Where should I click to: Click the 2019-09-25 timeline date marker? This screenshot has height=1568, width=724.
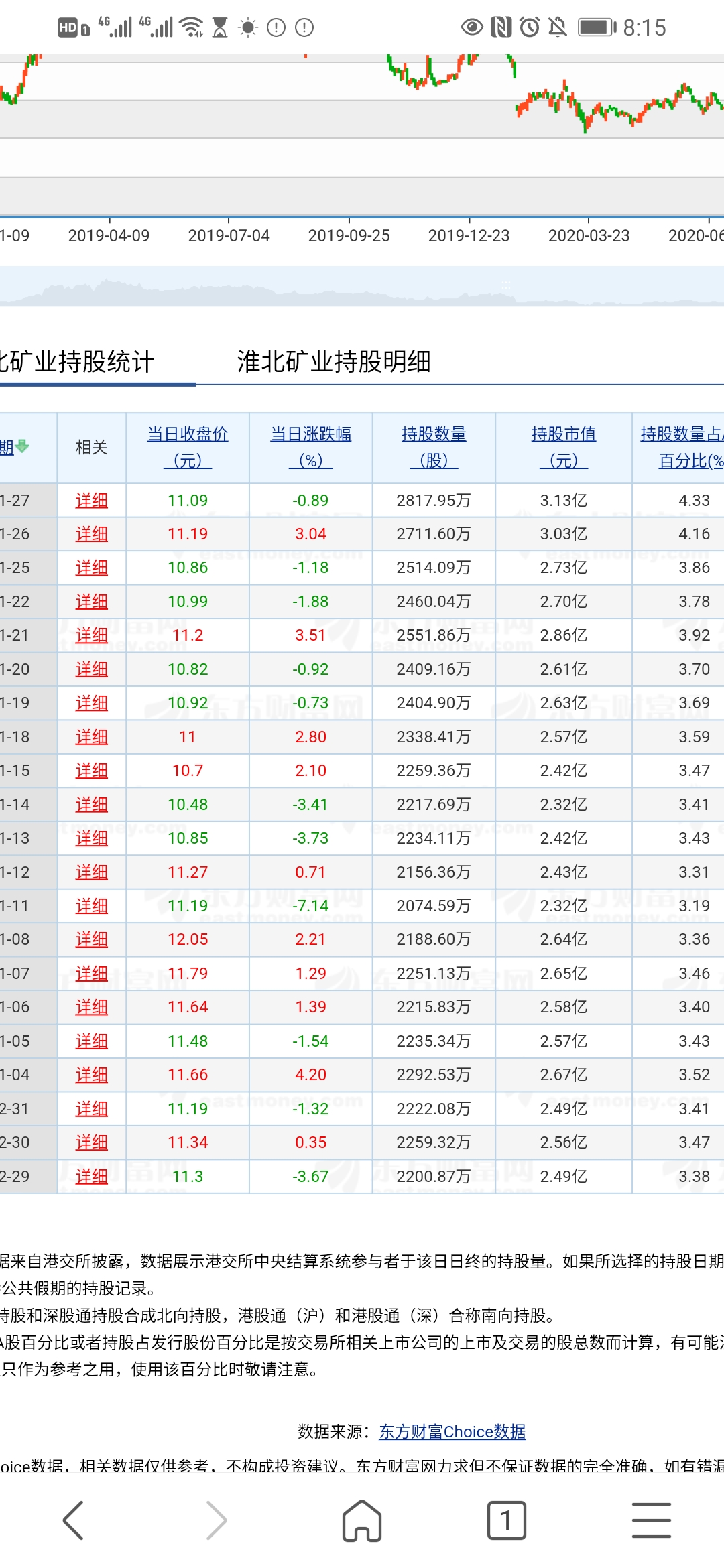[349, 235]
